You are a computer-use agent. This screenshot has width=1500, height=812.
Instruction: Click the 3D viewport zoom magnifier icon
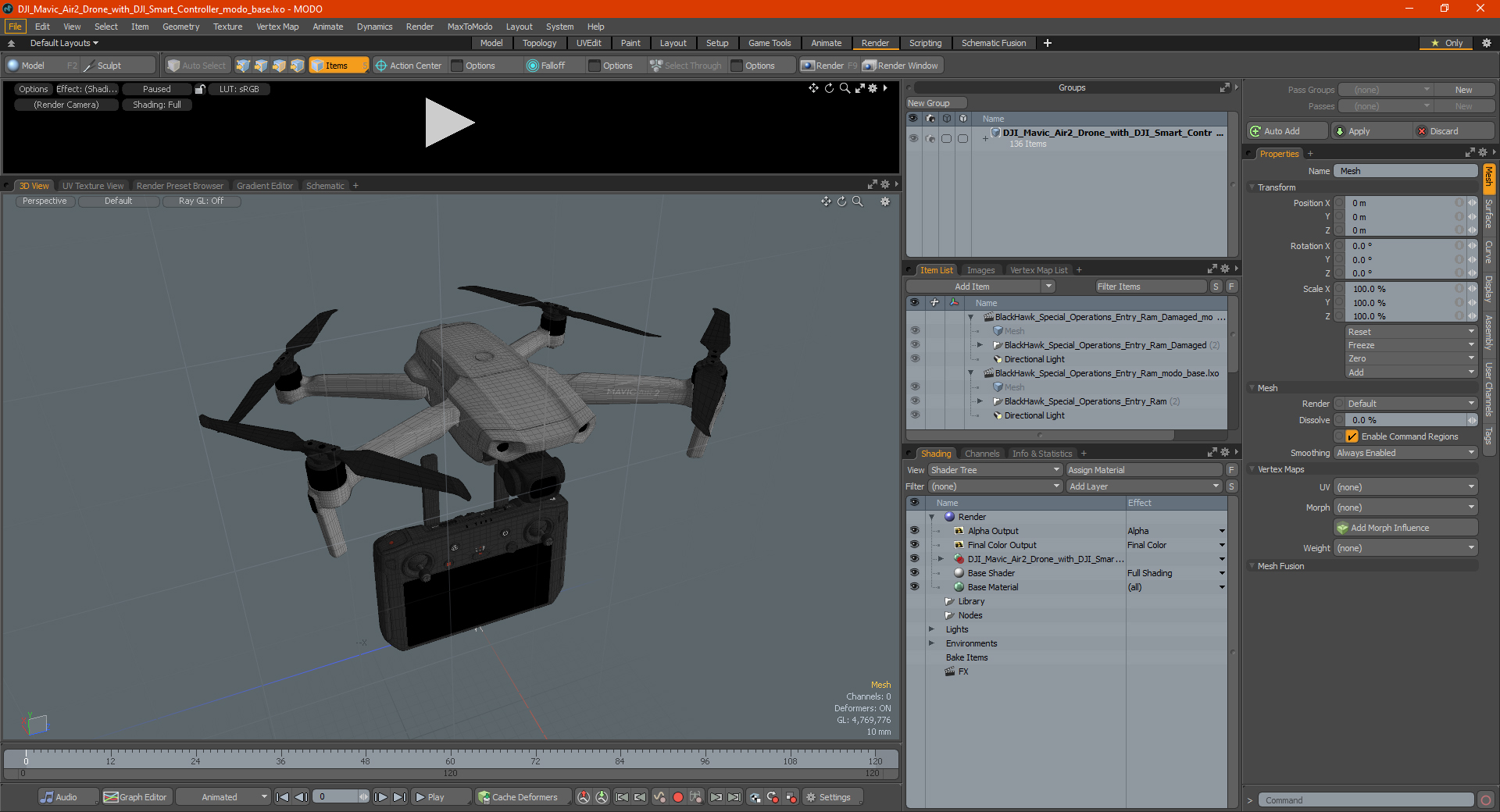857,201
